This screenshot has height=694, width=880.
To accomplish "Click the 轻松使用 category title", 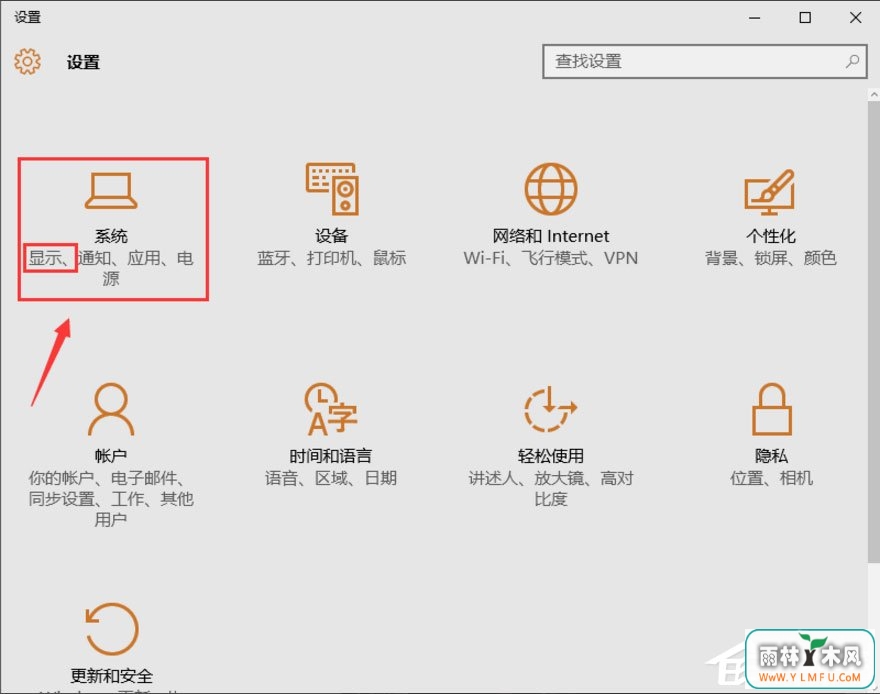I will pos(551,456).
